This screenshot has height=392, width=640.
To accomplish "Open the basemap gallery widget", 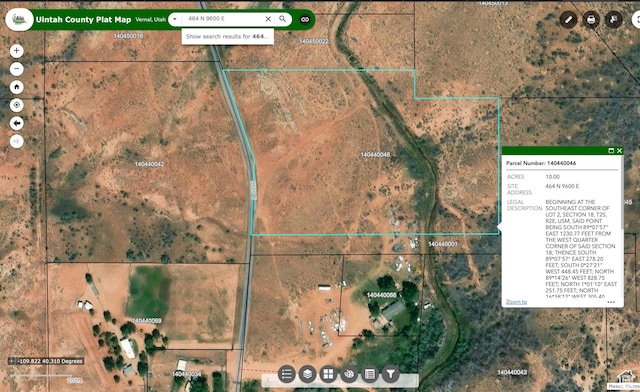I will 328,374.
